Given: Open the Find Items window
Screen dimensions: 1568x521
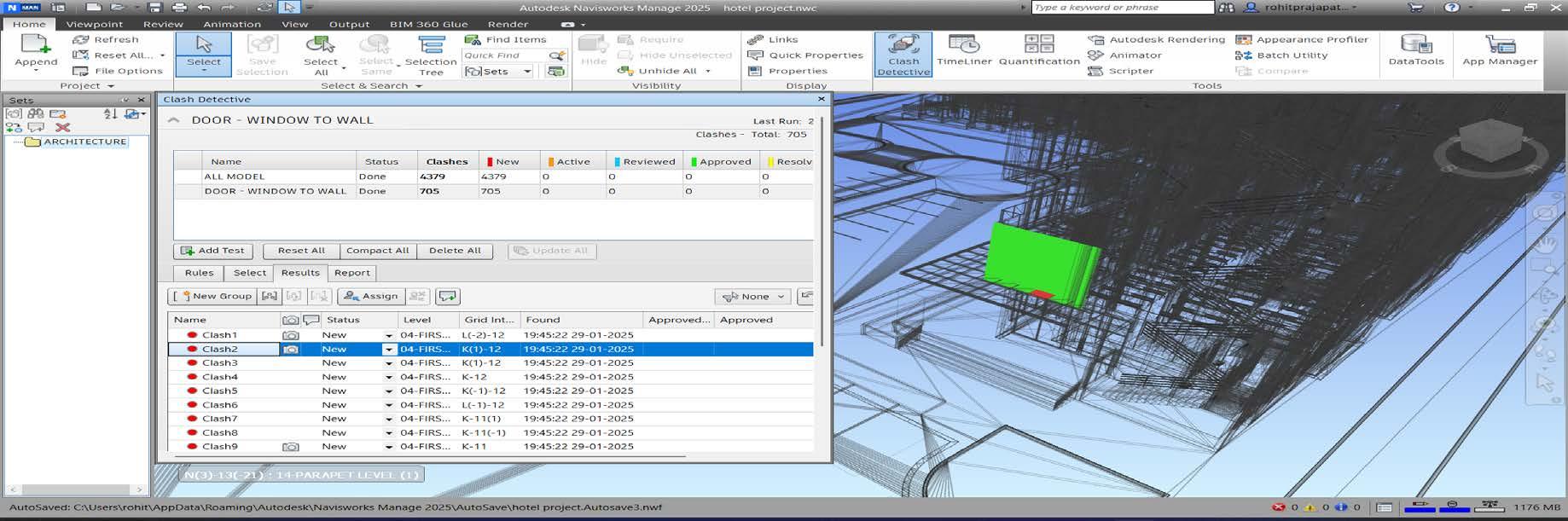Looking at the screenshot, I should (x=506, y=39).
